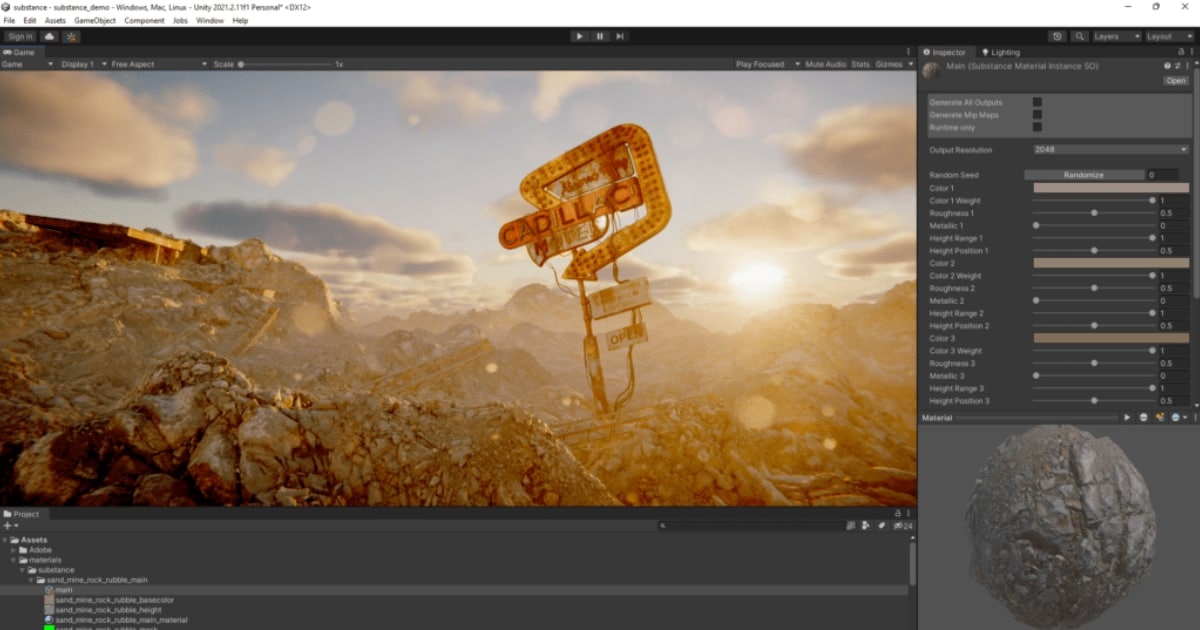This screenshot has height=630, width=1200.
Task: Expand the Layers dropdown
Action: tap(1116, 36)
